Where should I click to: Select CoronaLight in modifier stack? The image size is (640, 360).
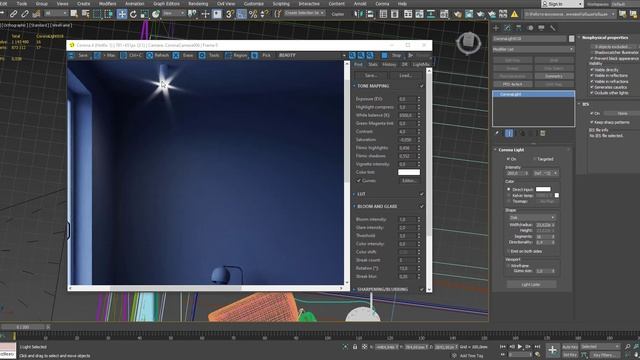point(533,94)
